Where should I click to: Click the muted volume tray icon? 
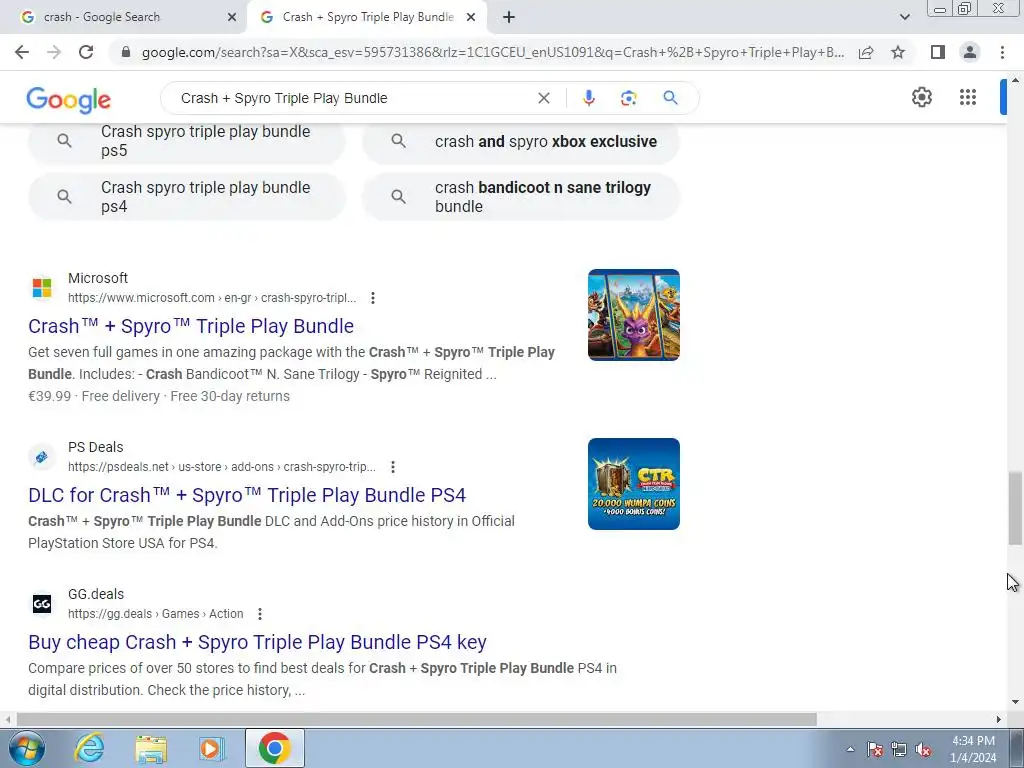[923, 749]
